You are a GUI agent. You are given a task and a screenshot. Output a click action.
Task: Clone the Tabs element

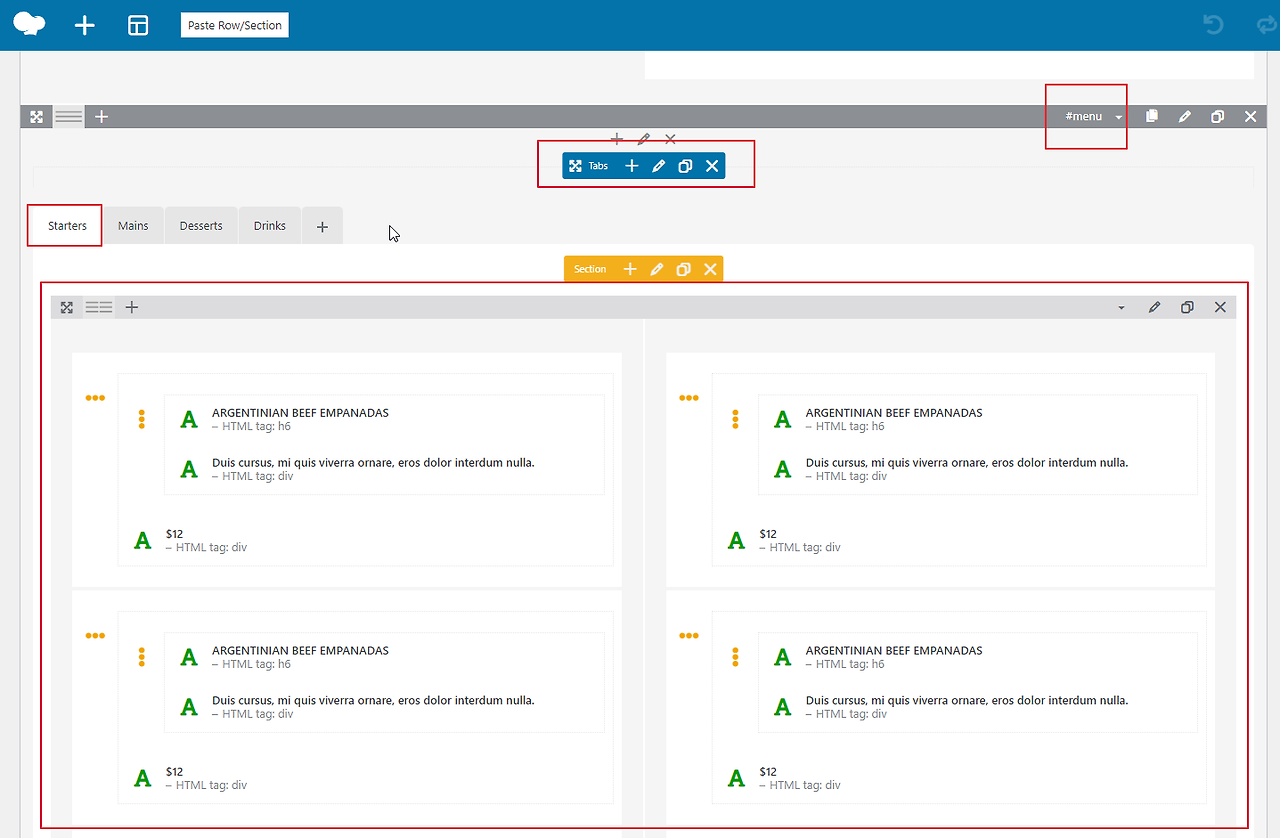click(685, 166)
